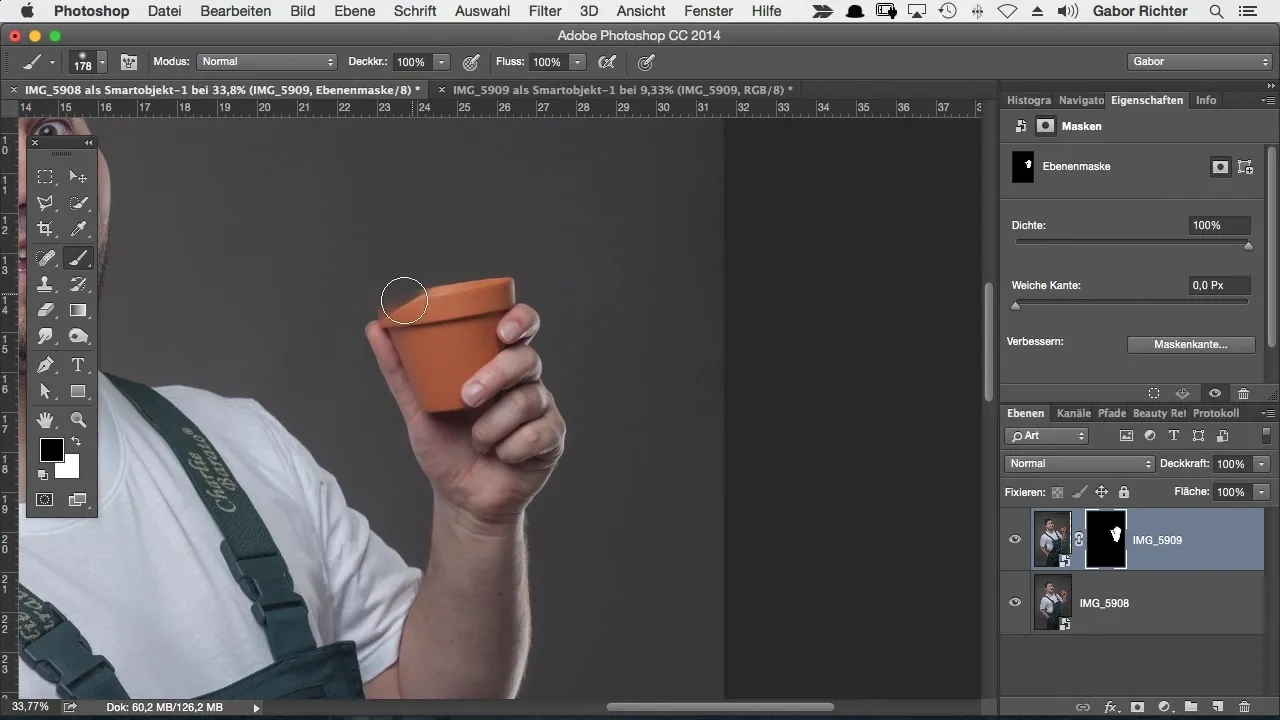Toggle pressure for opacity

tap(471, 62)
